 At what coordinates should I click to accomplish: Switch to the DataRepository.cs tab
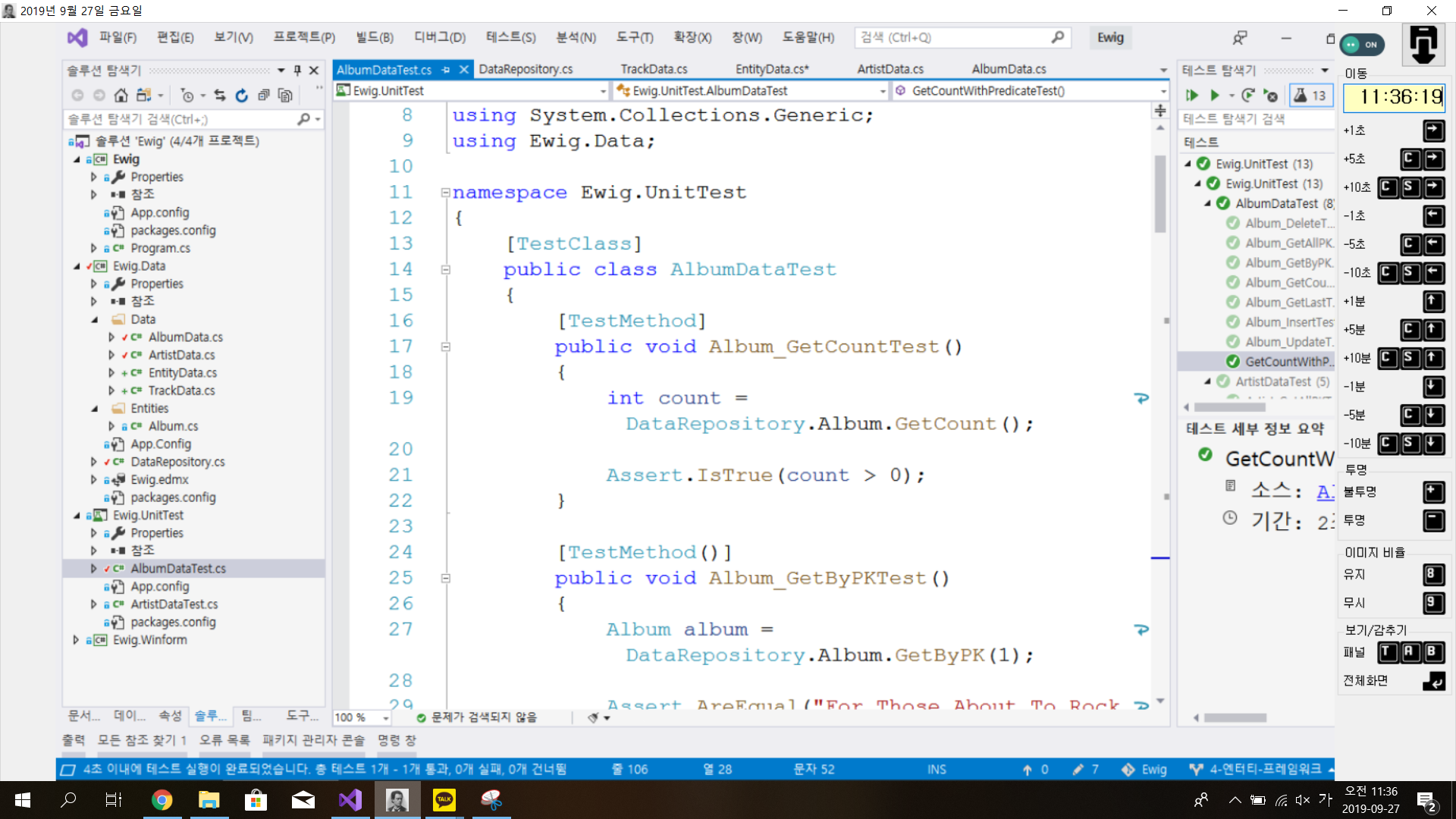click(526, 70)
